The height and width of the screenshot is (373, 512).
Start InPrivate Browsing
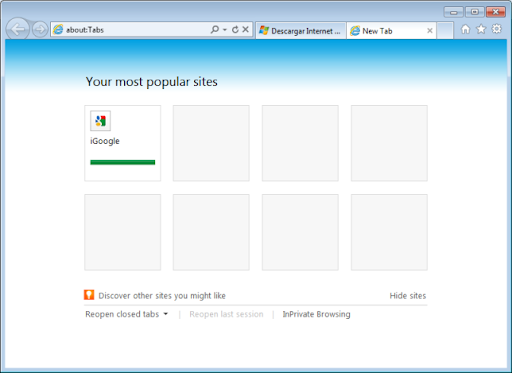coord(316,314)
